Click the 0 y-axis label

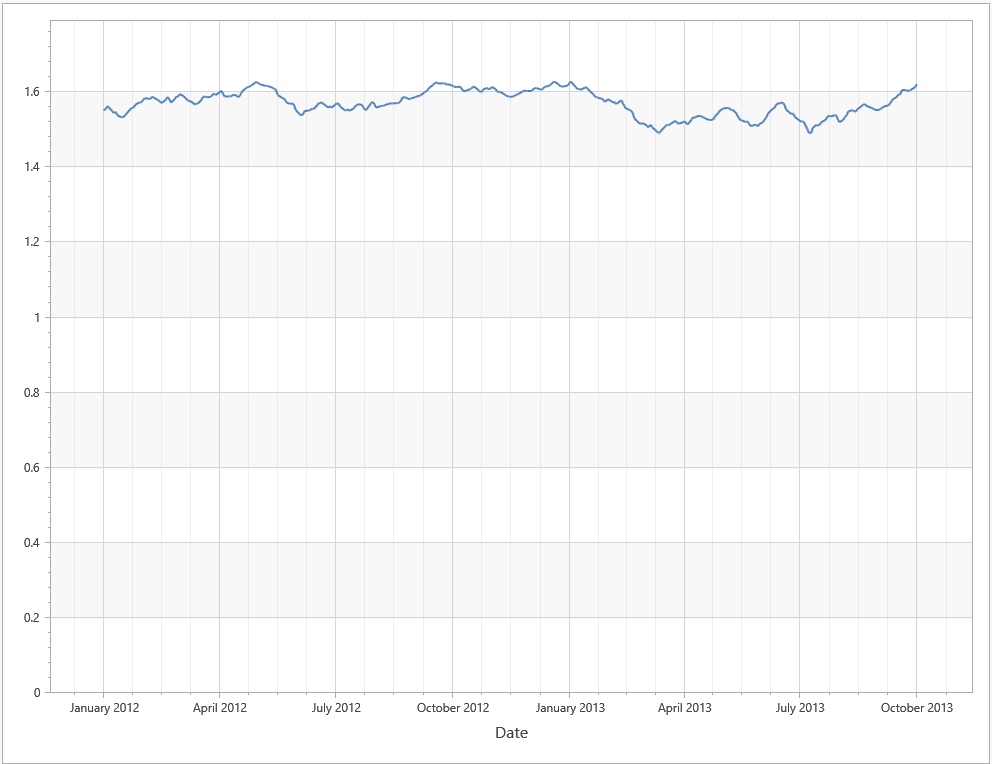tap(37, 693)
